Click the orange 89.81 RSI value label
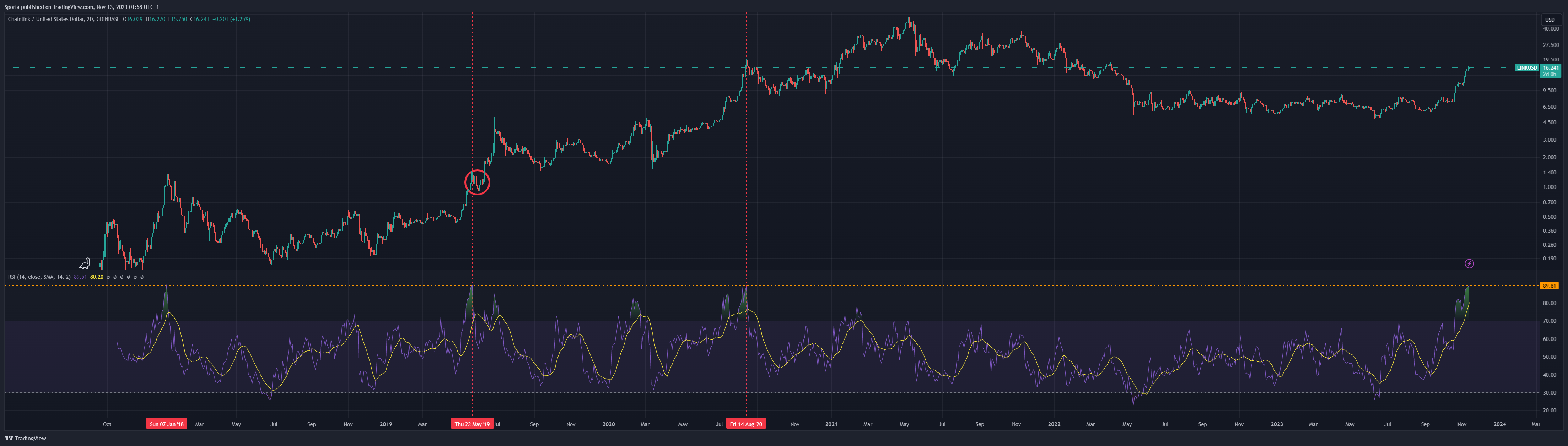This screenshot has height=446, width=1568. (1549, 285)
